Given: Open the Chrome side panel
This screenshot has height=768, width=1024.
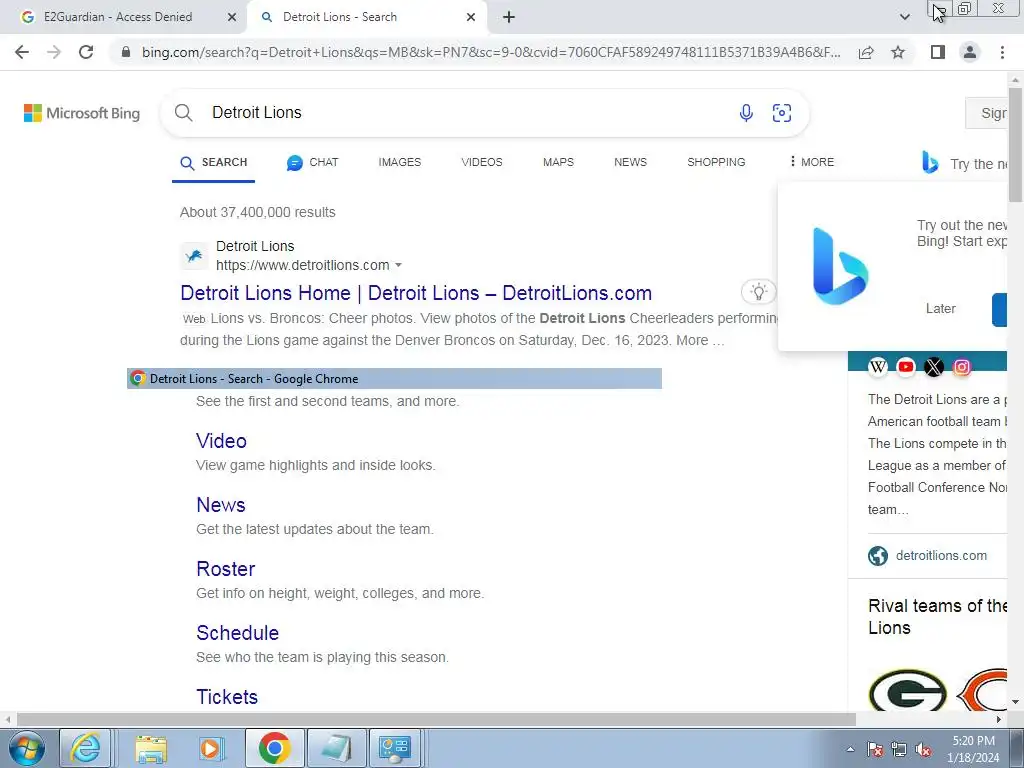Looking at the screenshot, I should 938,52.
